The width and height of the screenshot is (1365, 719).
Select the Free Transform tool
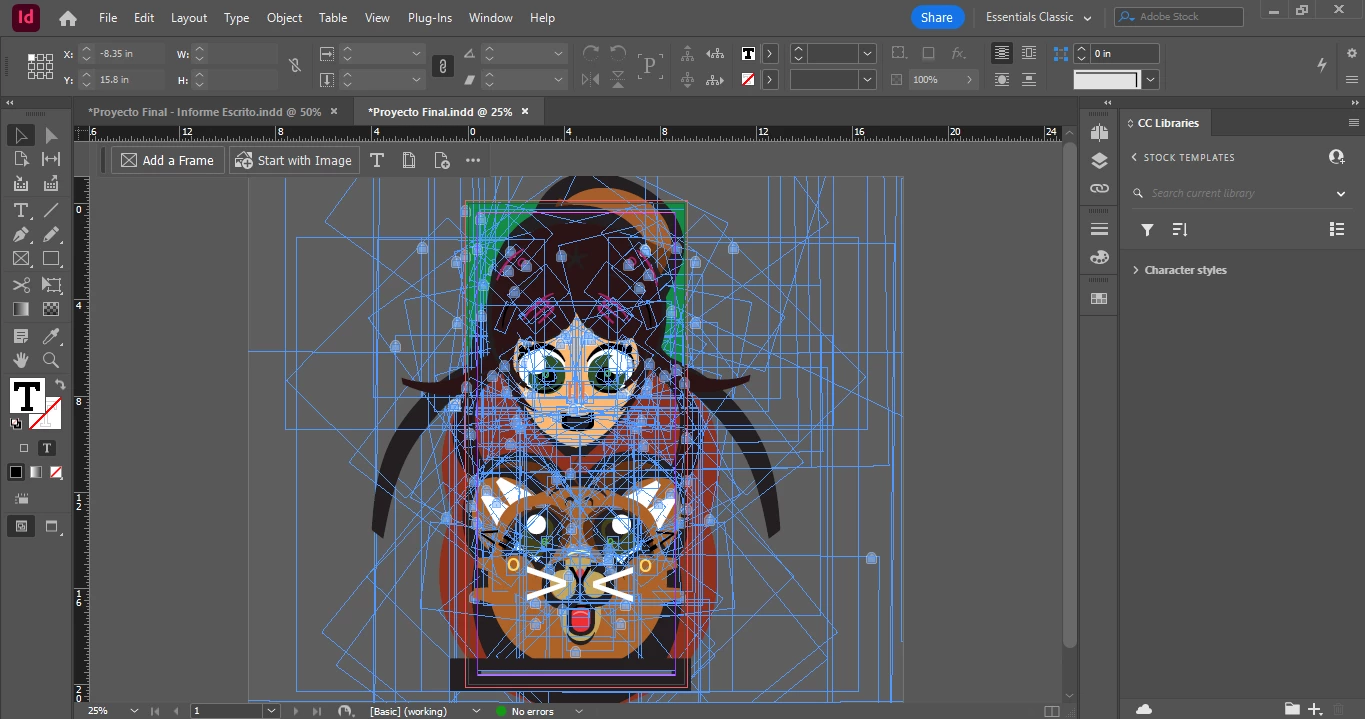(x=51, y=285)
